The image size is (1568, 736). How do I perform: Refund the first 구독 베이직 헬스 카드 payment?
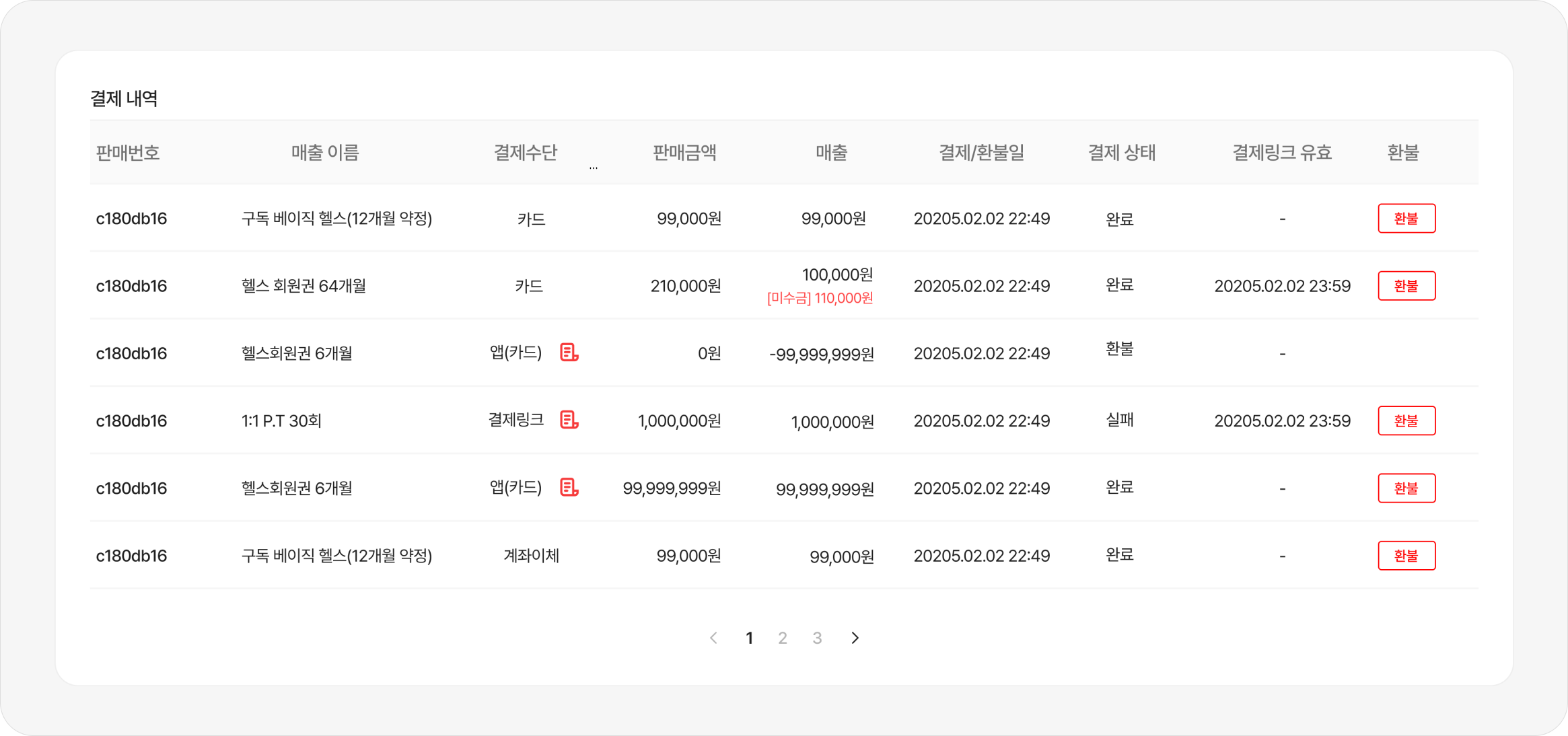coord(1406,219)
